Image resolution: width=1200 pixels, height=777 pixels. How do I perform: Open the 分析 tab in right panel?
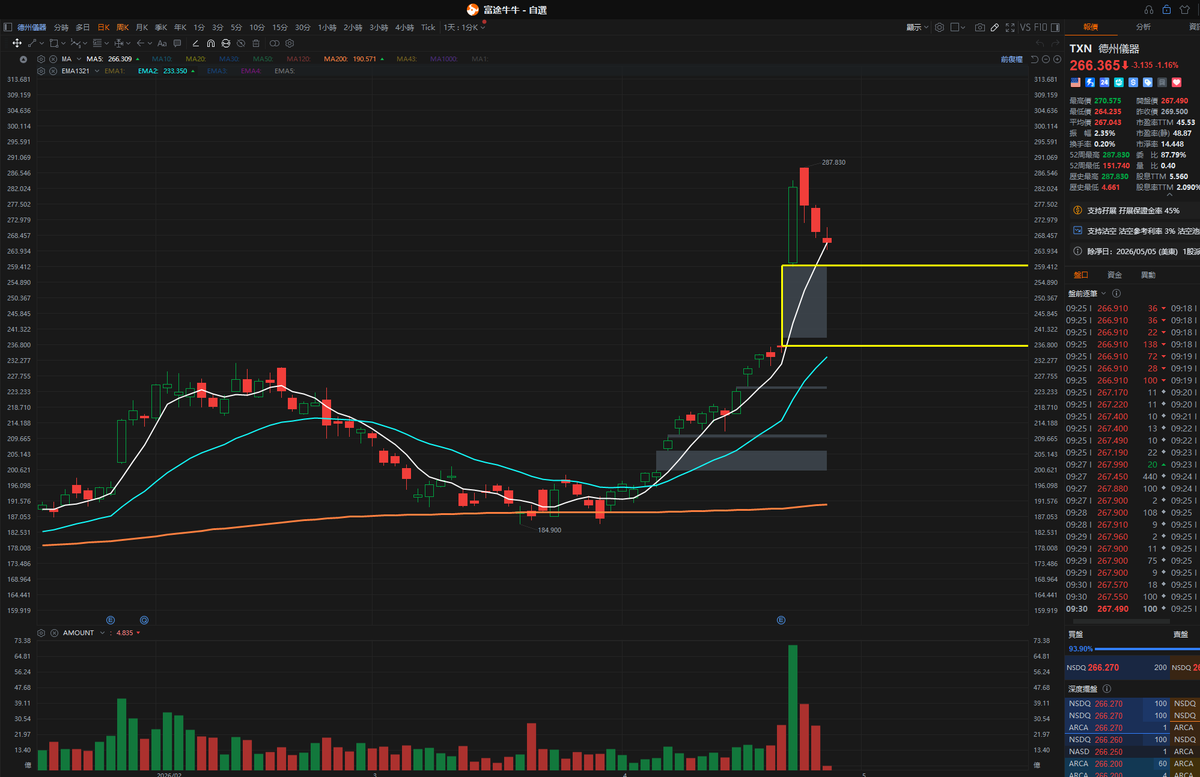pos(1143,27)
